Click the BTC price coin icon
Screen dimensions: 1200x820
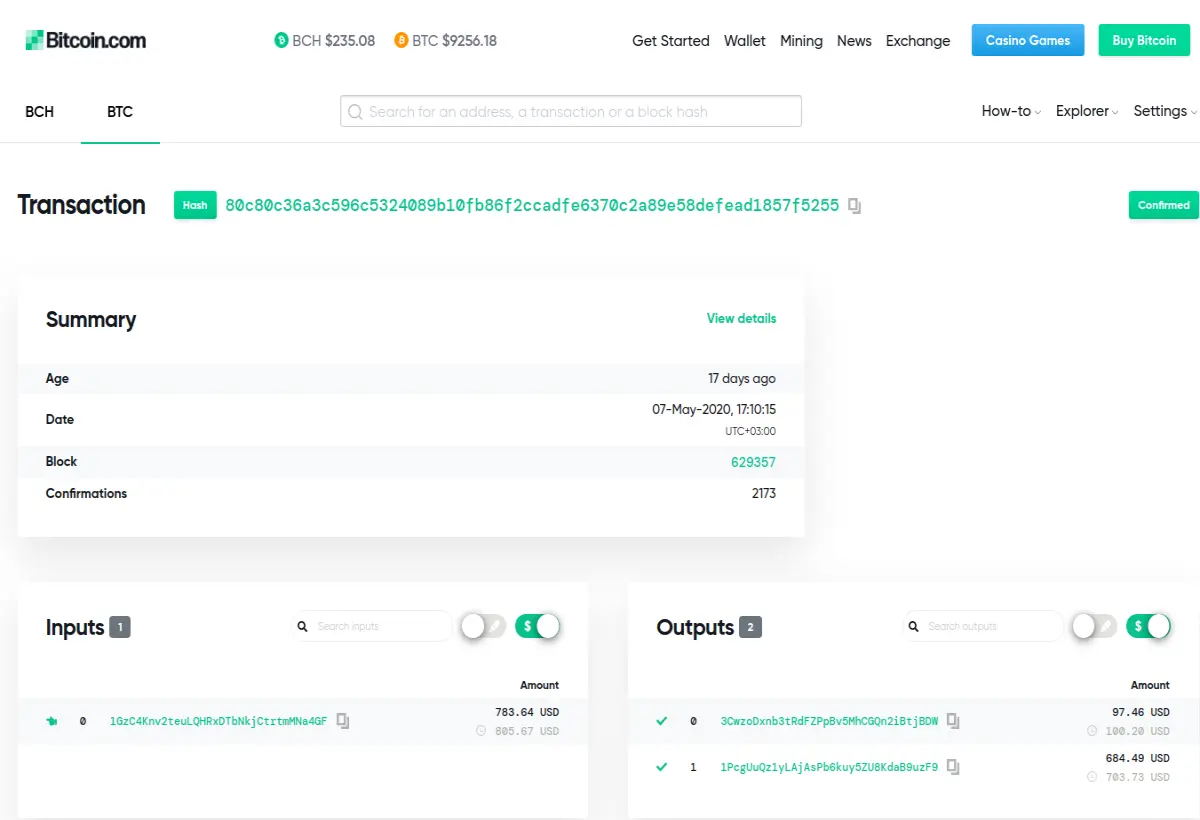(401, 40)
